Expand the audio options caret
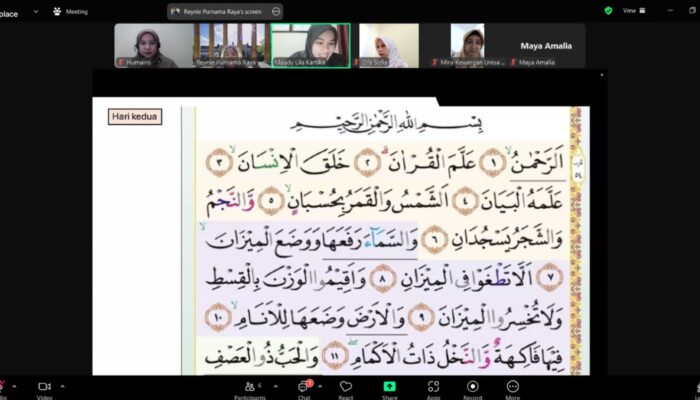Image resolution: width=700 pixels, height=400 pixels. coord(14,386)
